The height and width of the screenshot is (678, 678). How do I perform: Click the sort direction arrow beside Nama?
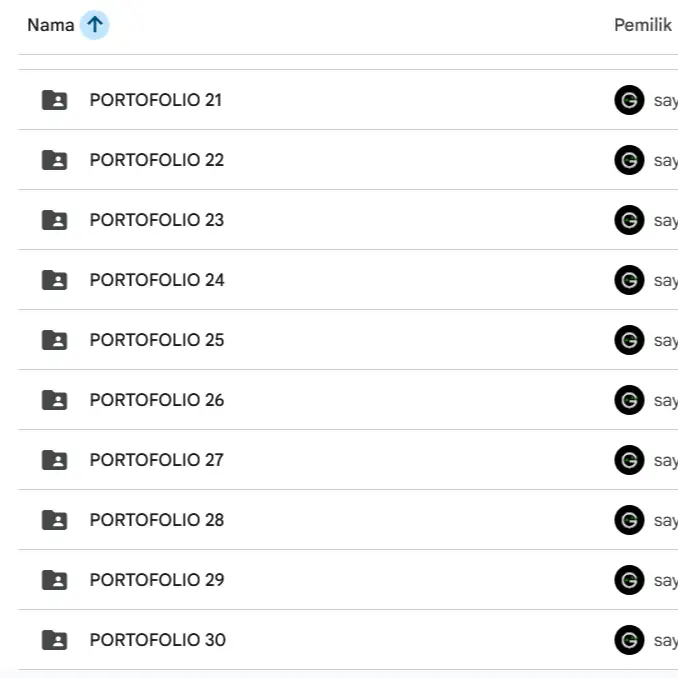point(94,25)
